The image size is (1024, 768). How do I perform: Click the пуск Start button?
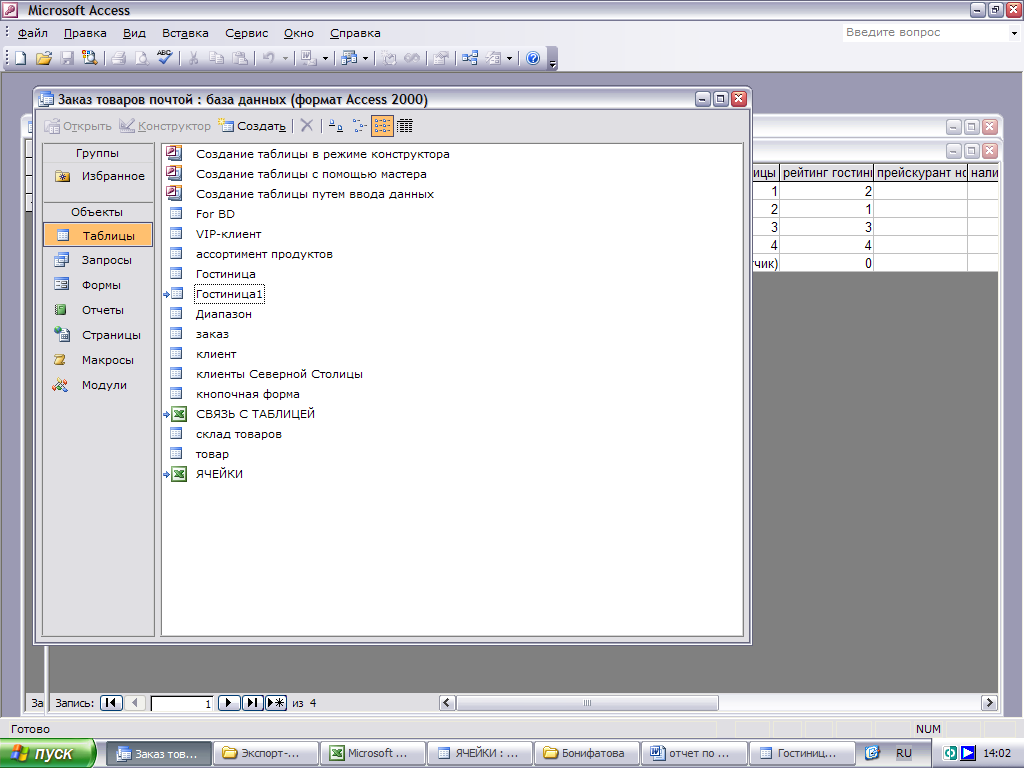pyautogui.click(x=48, y=753)
